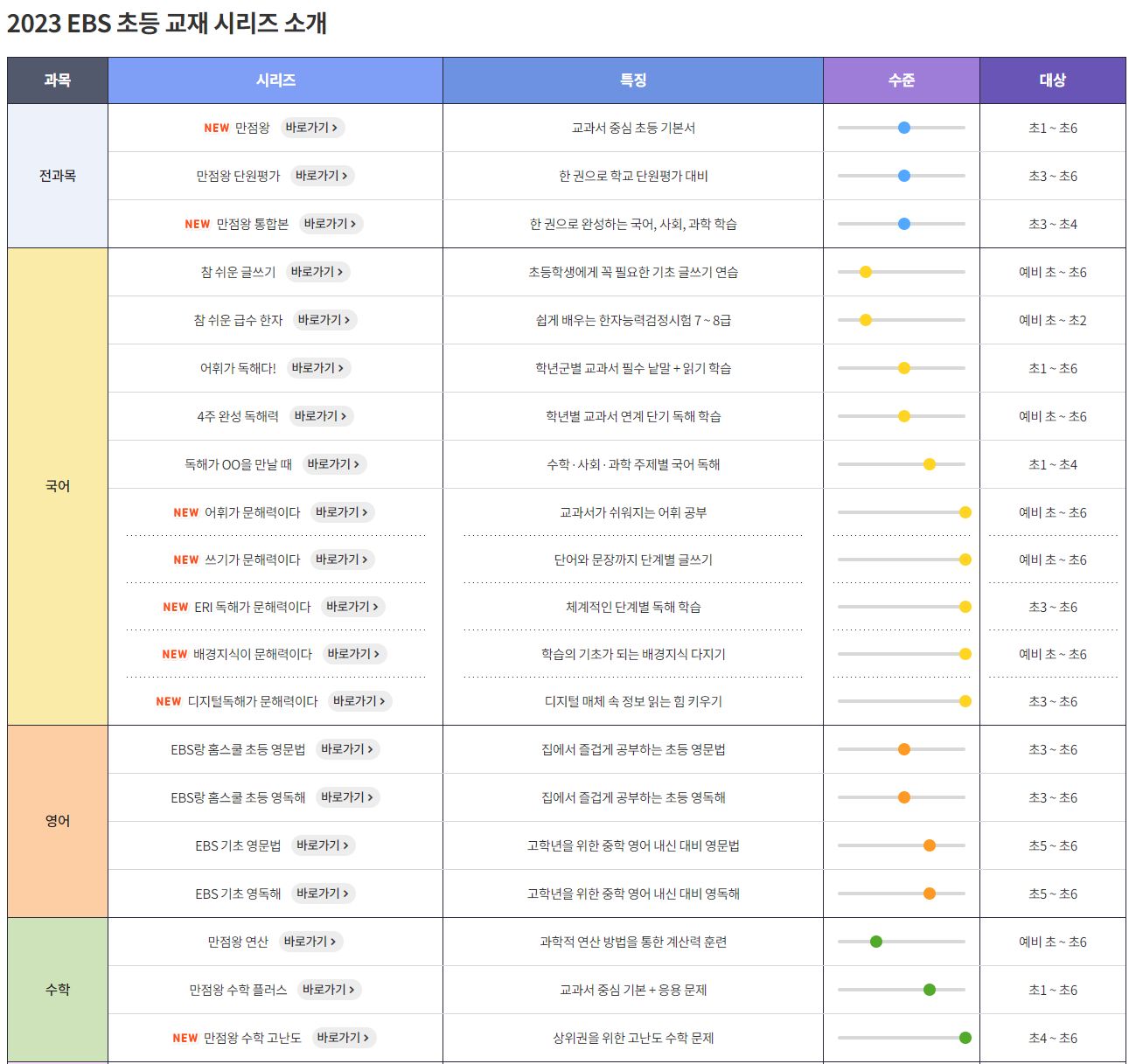
Task: Click the orange level dot for EBS 기초 영문법
Action: pos(930,845)
